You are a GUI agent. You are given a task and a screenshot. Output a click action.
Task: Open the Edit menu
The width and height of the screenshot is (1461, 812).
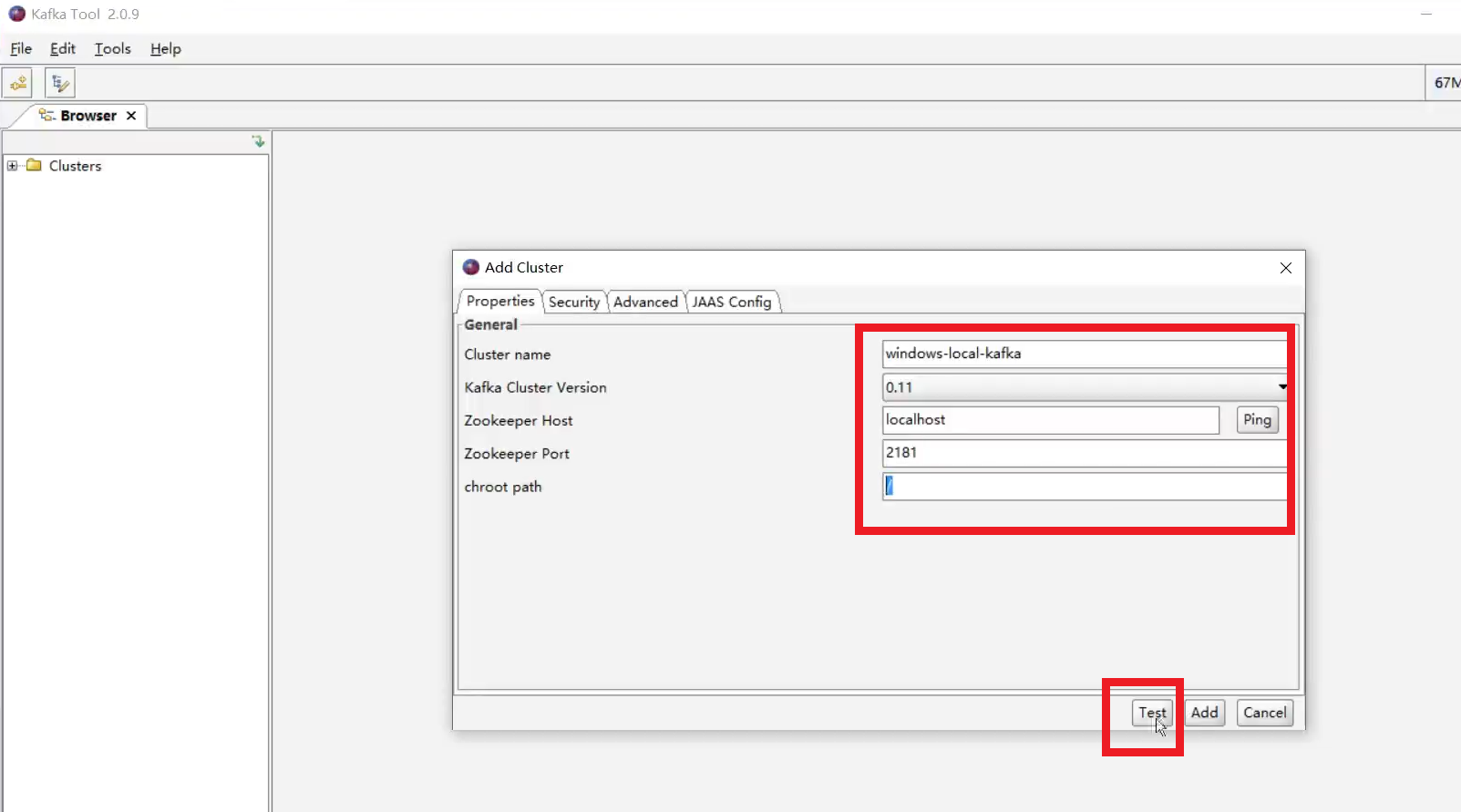[x=63, y=48]
